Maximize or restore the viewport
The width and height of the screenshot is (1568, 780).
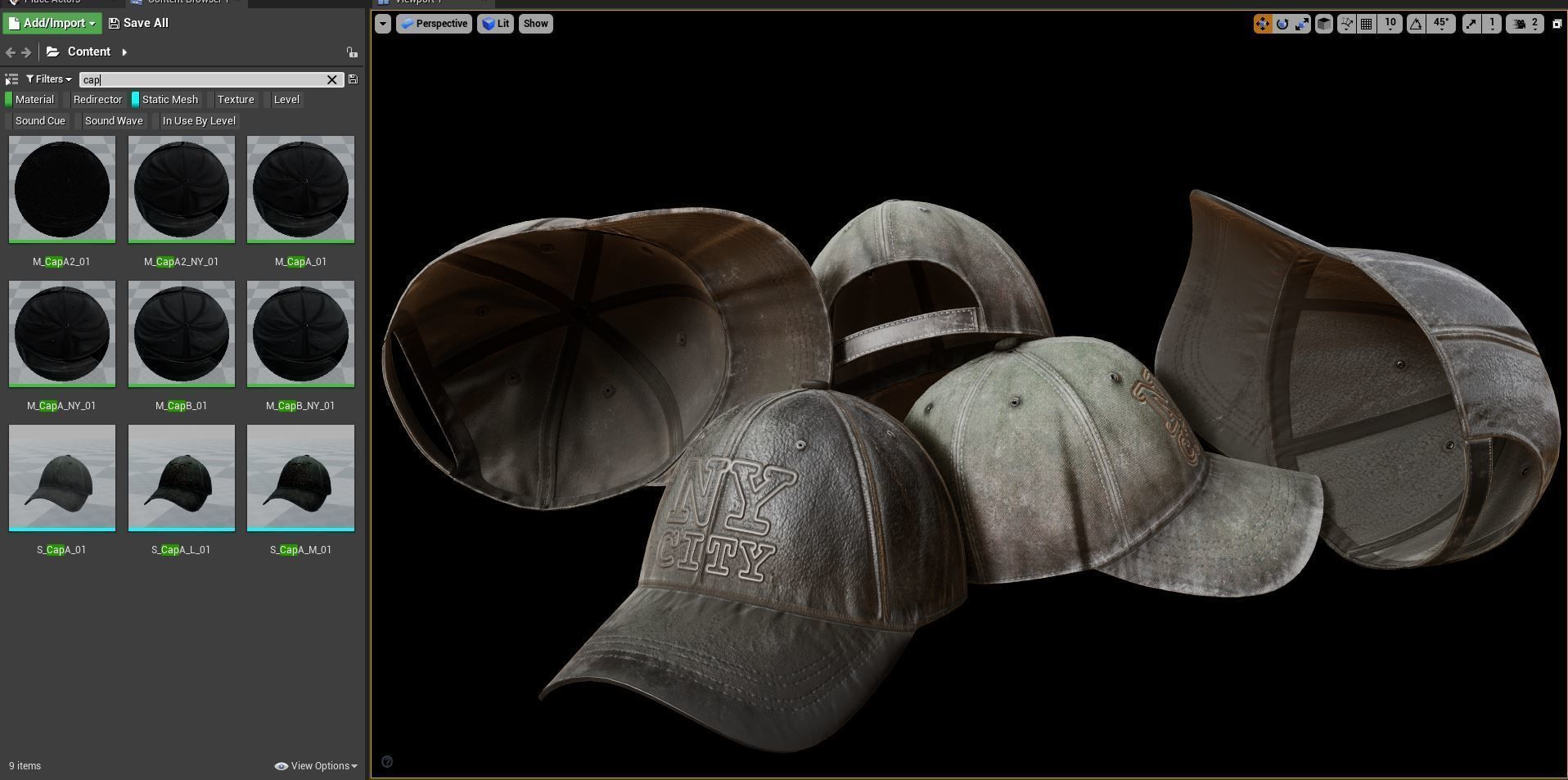(x=1557, y=24)
